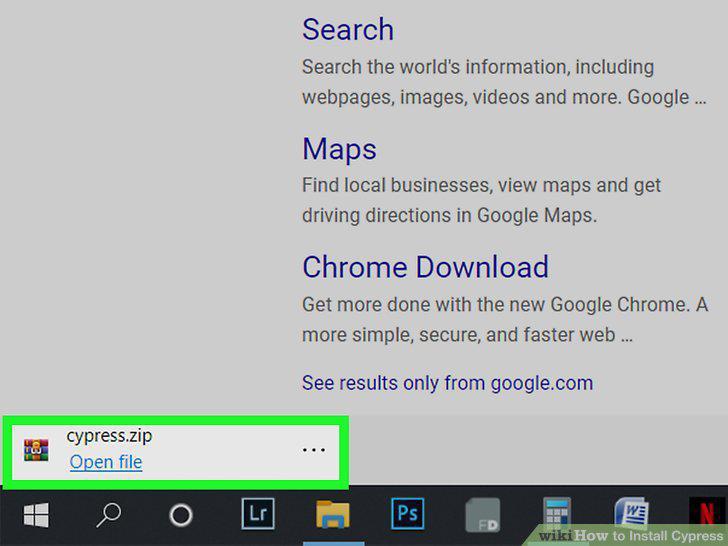The height and width of the screenshot is (546, 728).
Task: Open the Chrome Download result link
Action: click(425, 267)
